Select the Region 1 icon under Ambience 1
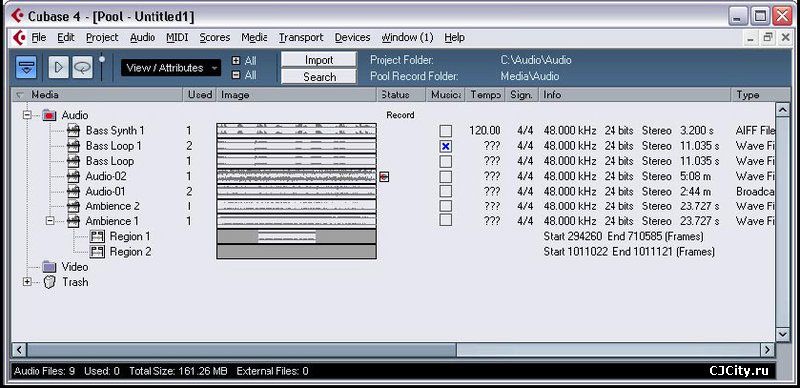The height and width of the screenshot is (388, 800). click(x=97, y=236)
